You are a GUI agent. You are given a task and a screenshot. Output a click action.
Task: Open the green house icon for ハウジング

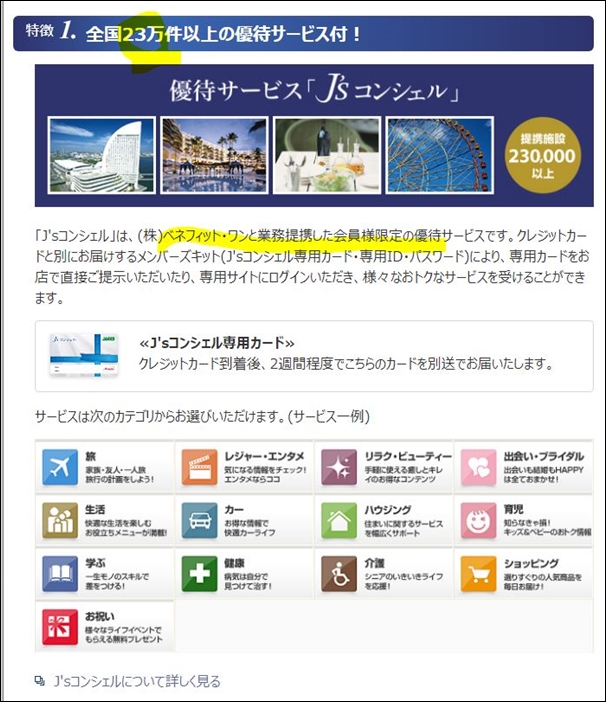click(339, 521)
